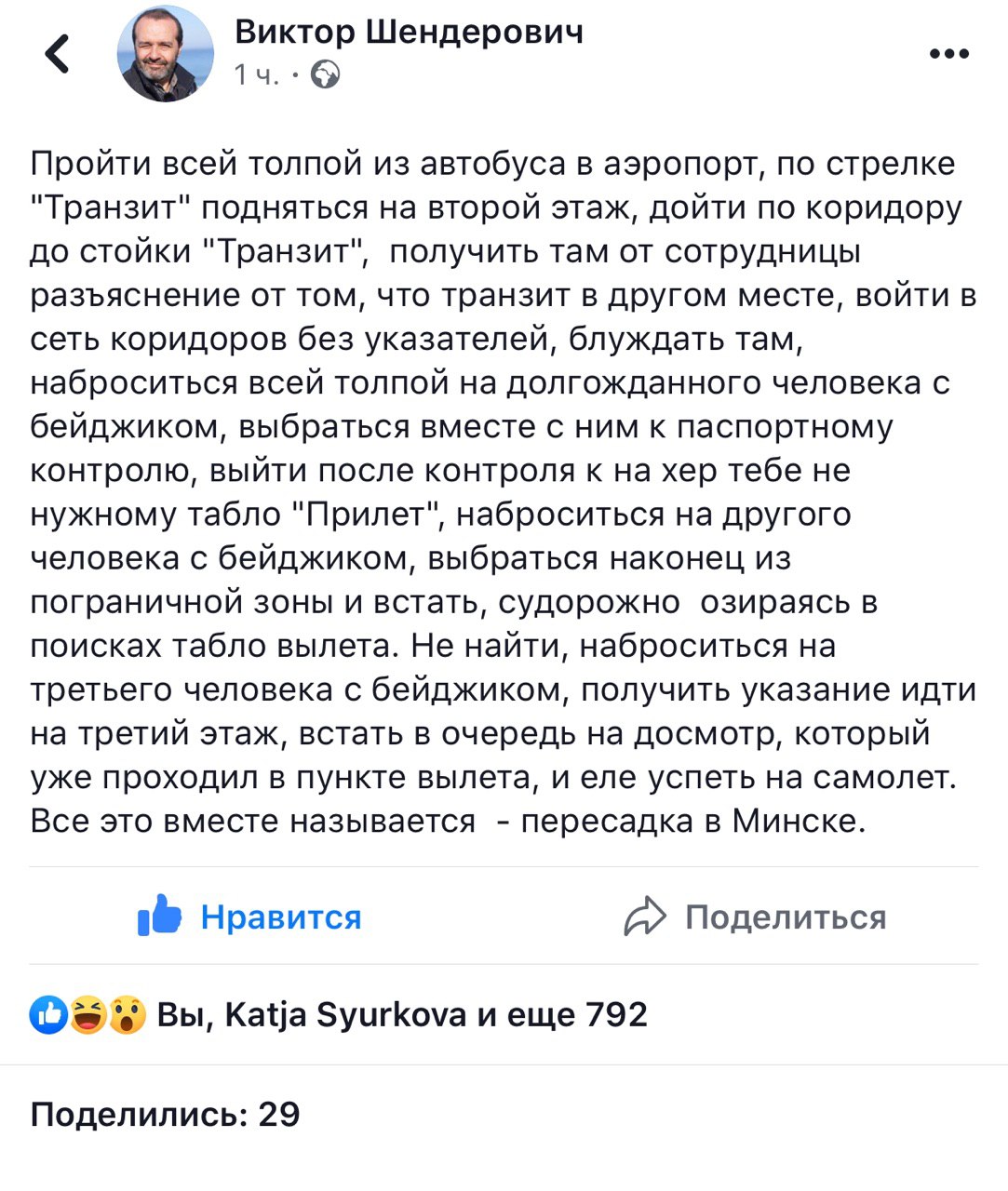Click the laughing Haha reaction emoji
The image size is (1008, 1191).
(x=87, y=1014)
